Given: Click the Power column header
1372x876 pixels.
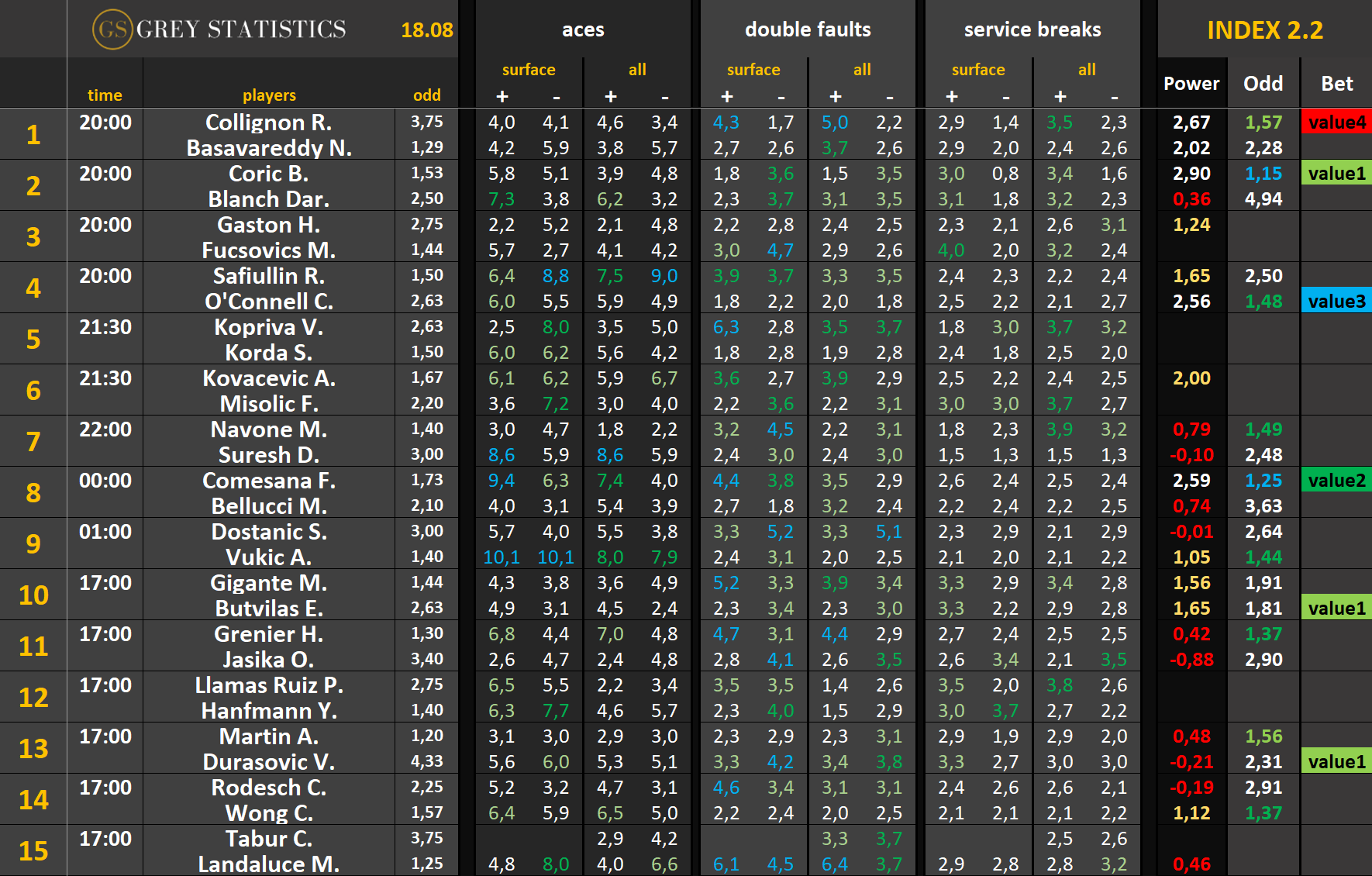Looking at the screenshot, I should coord(1191,83).
